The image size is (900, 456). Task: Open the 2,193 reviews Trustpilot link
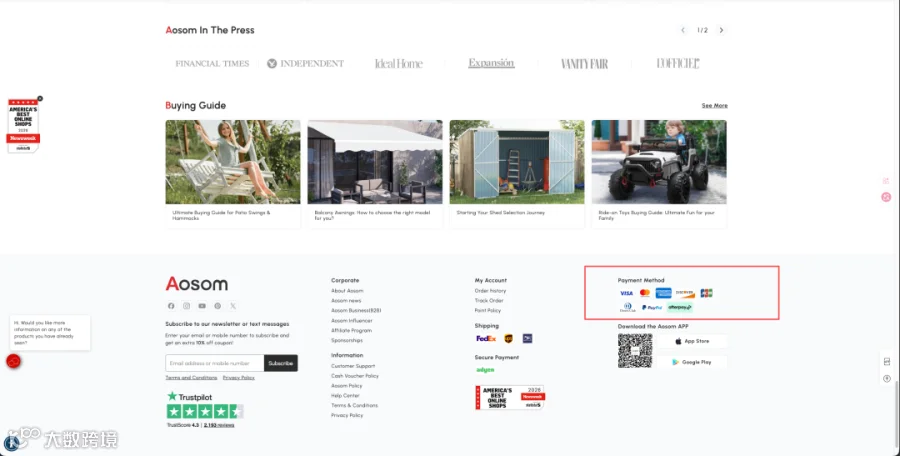pos(219,426)
